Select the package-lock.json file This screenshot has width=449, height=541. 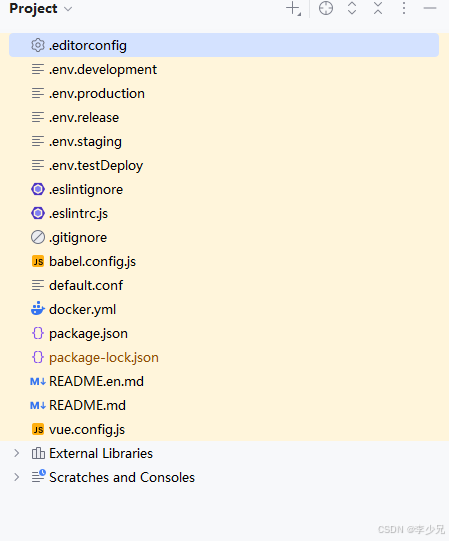(x=224, y=357)
